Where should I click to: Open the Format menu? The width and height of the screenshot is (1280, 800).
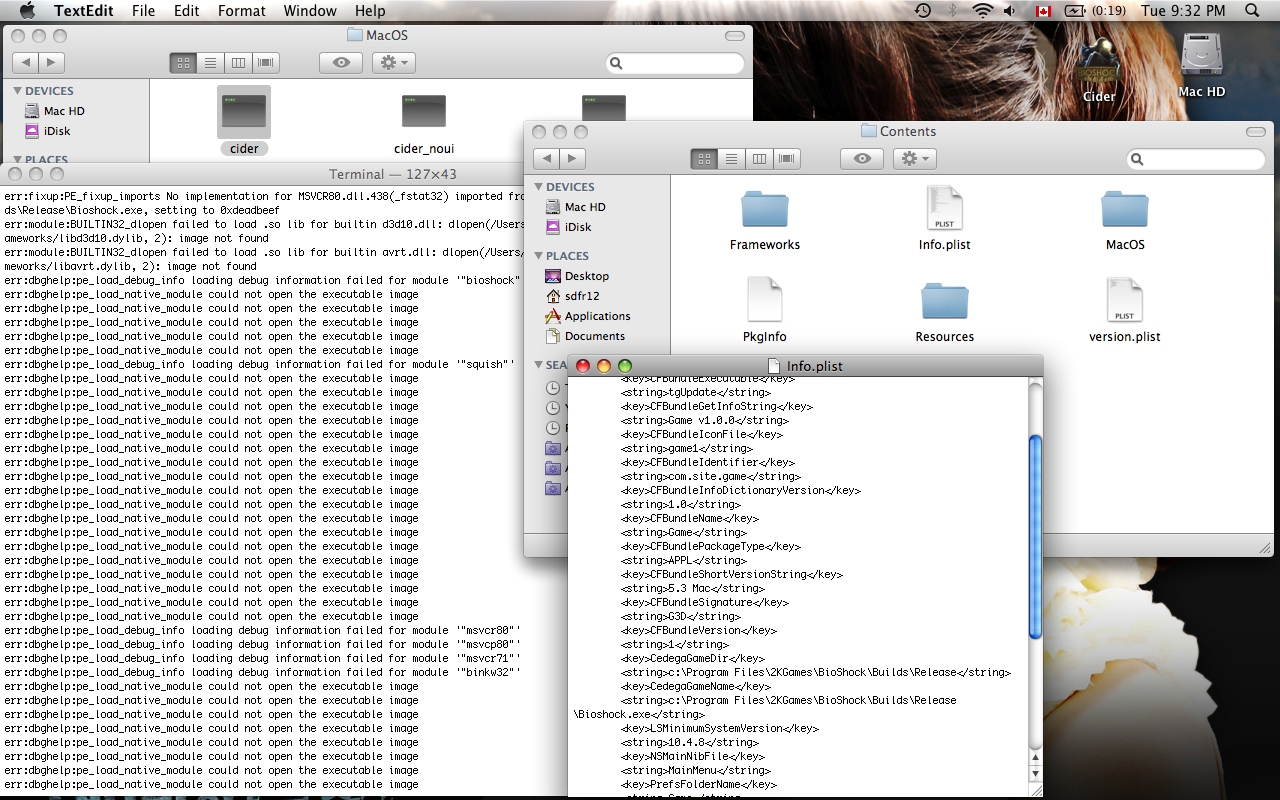coord(242,11)
